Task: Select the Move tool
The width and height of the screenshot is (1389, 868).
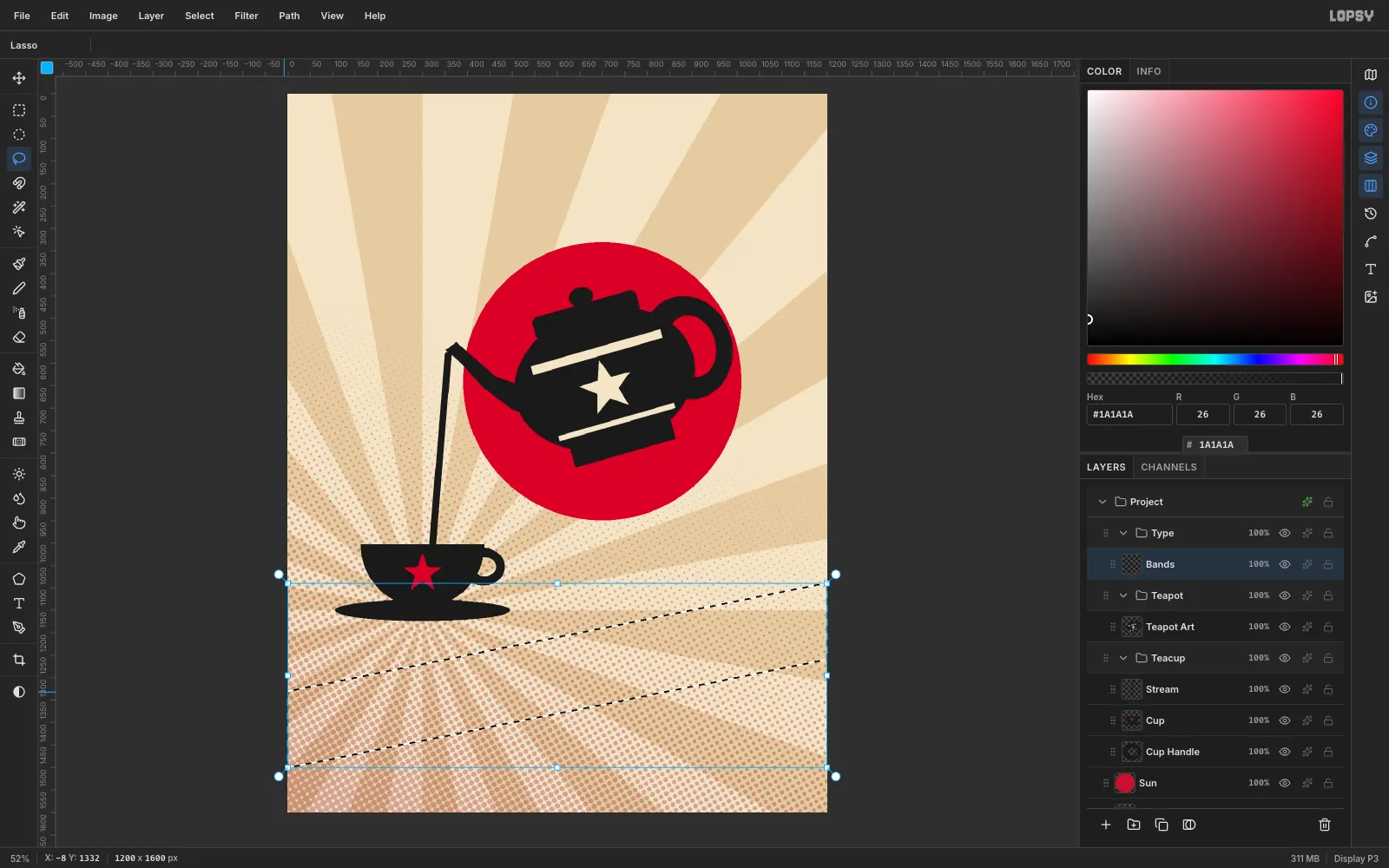Action: pyautogui.click(x=19, y=78)
